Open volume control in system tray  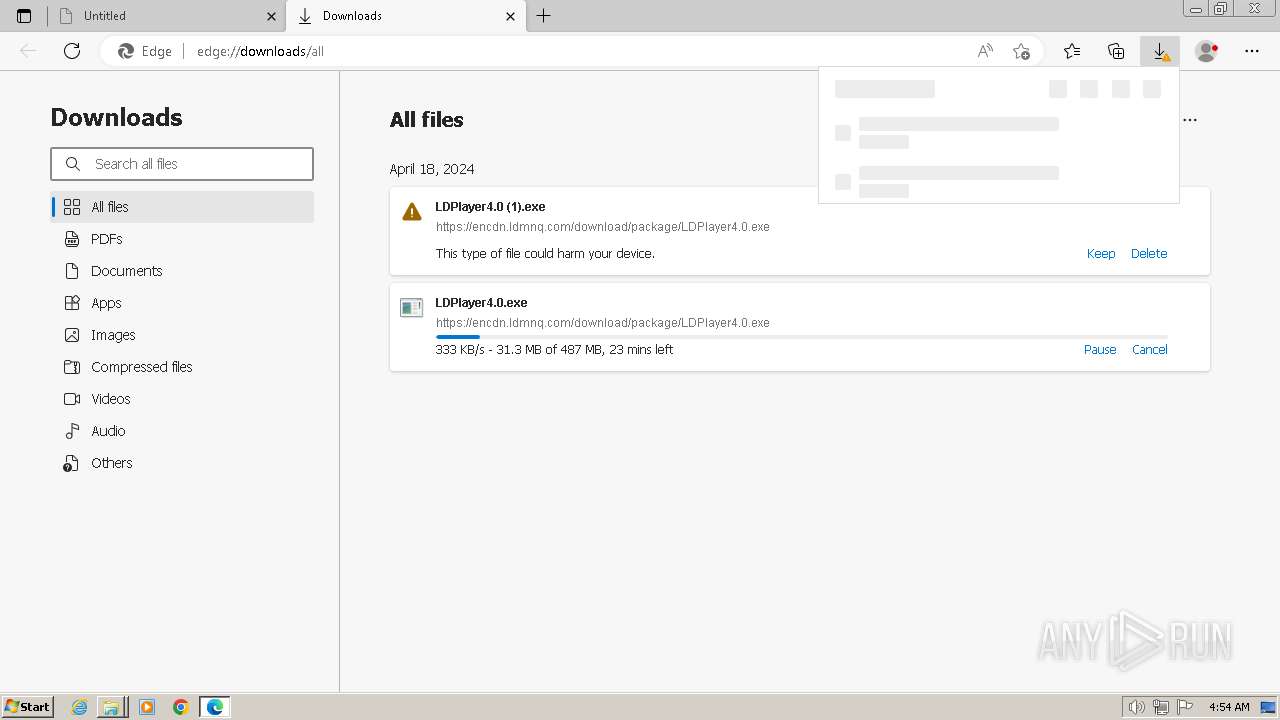pyautogui.click(x=1138, y=707)
